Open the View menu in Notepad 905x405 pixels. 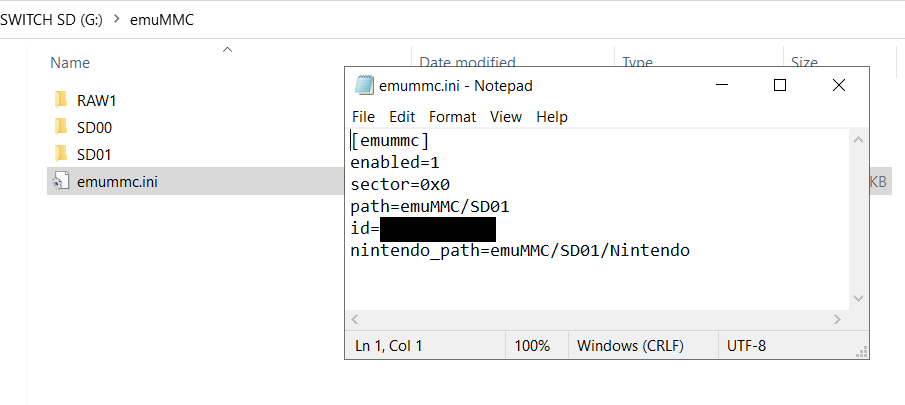coord(506,117)
